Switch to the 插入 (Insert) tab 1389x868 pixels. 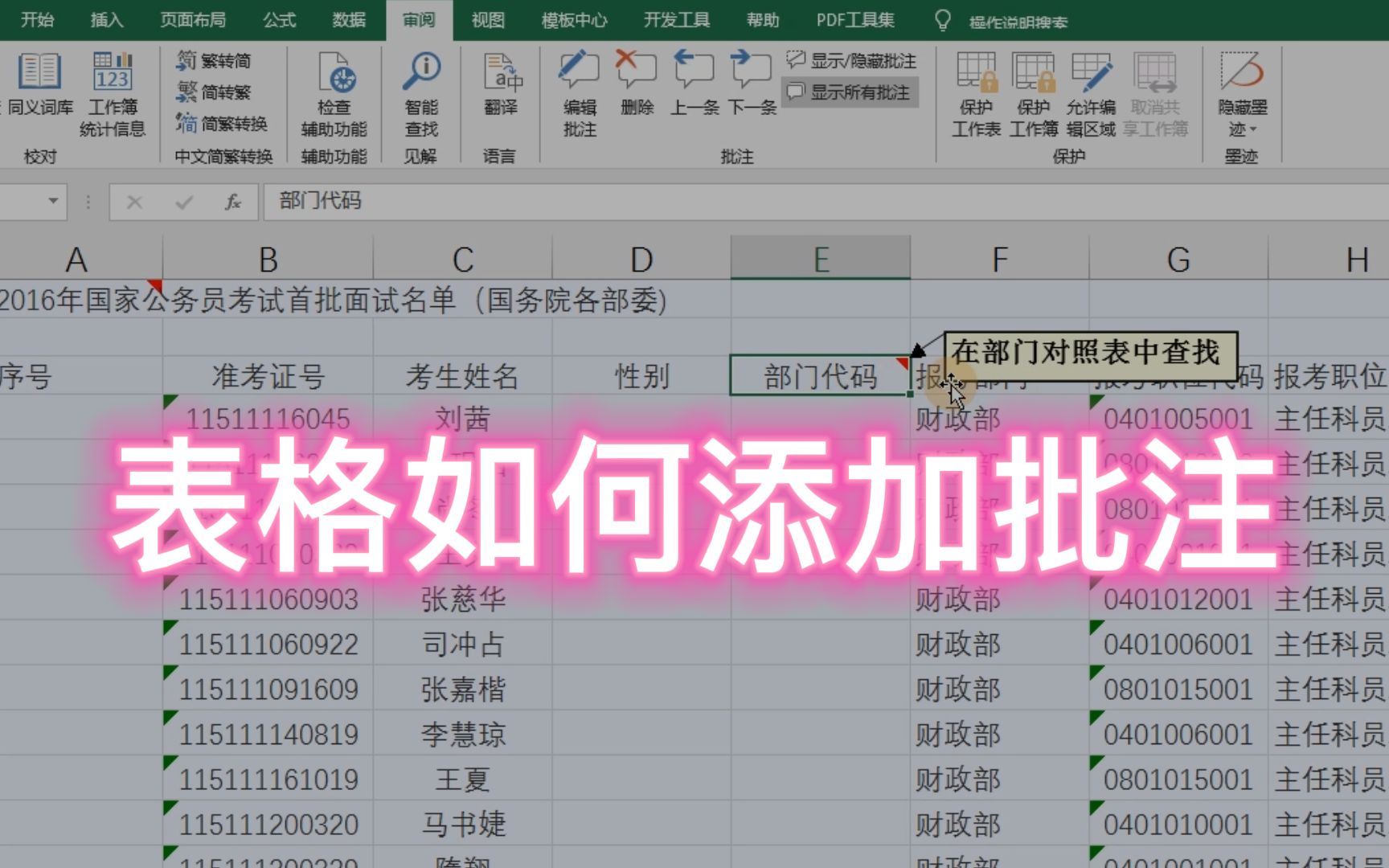point(107,20)
